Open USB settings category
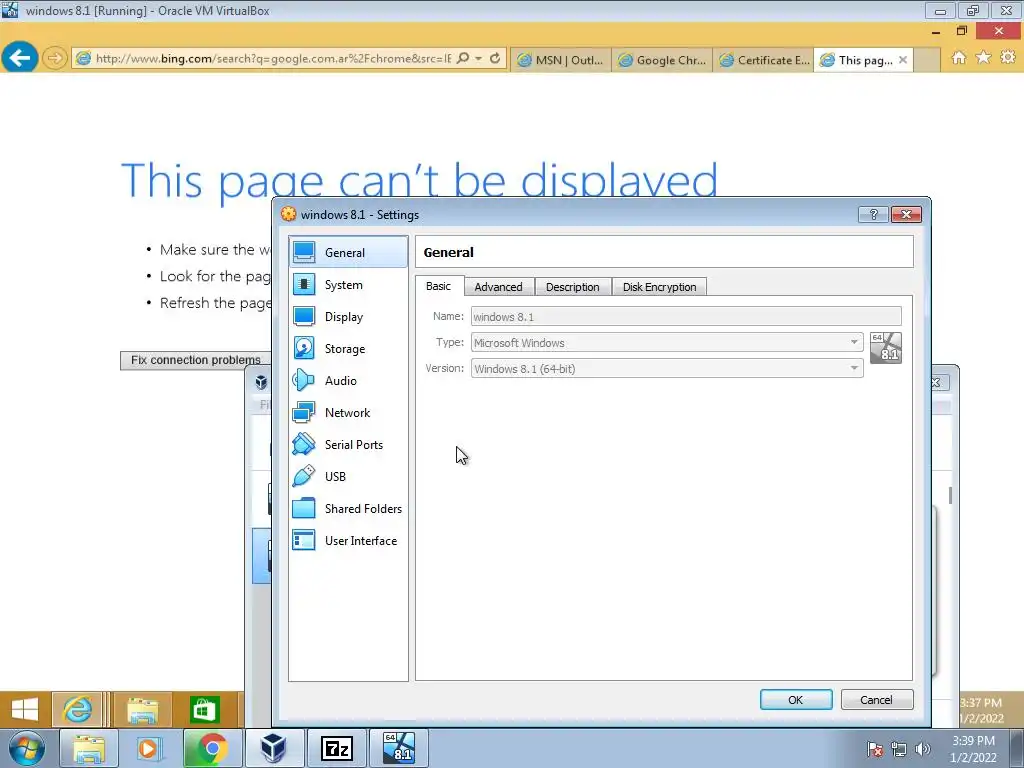This screenshot has width=1024, height=768. [x=348, y=477]
